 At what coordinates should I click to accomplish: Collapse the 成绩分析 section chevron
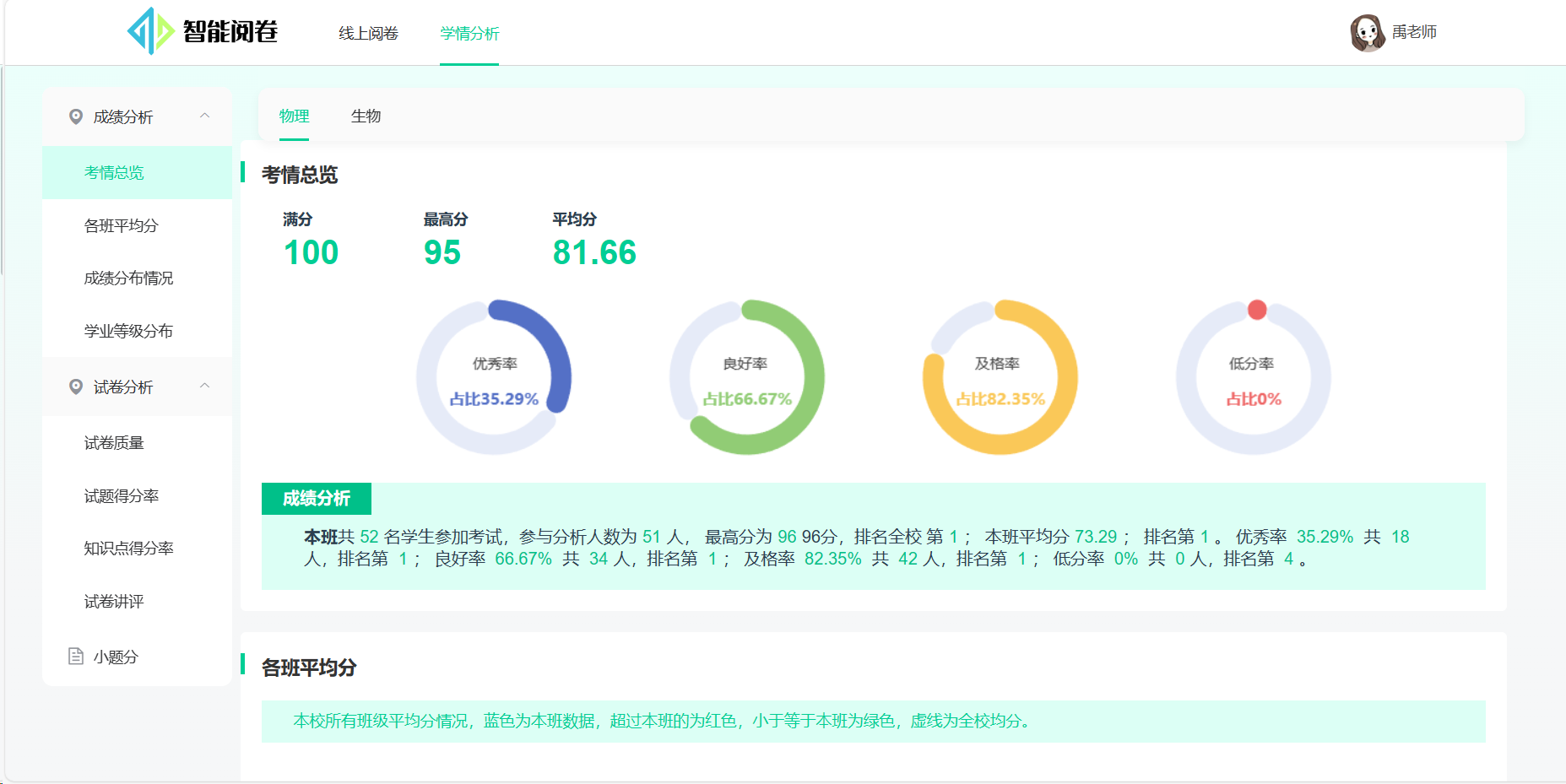pyautogui.click(x=205, y=116)
